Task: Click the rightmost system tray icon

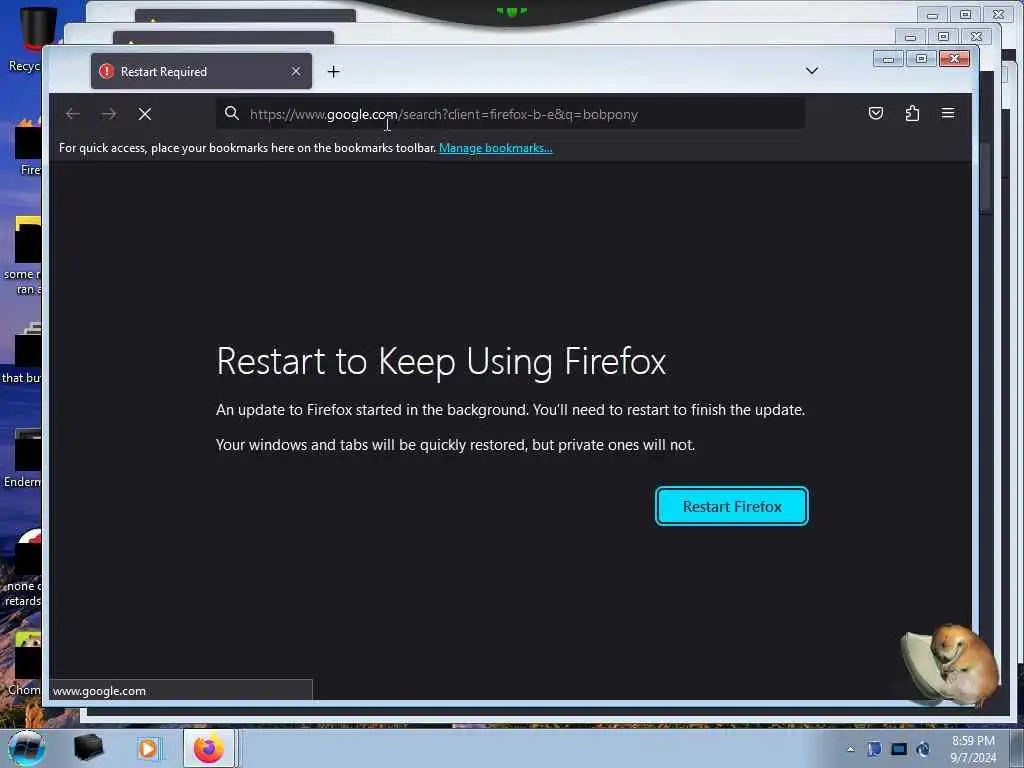Action: [923, 749]
